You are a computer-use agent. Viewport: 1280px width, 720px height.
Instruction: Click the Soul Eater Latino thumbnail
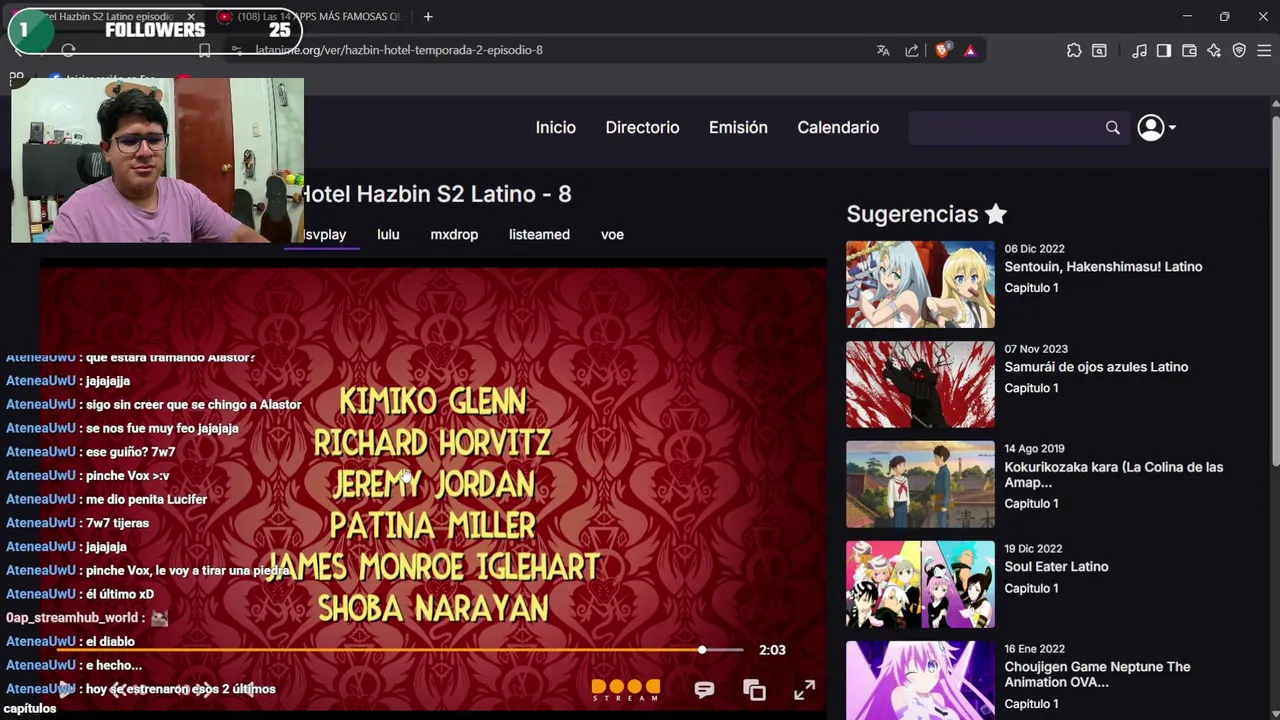point(920,584)
